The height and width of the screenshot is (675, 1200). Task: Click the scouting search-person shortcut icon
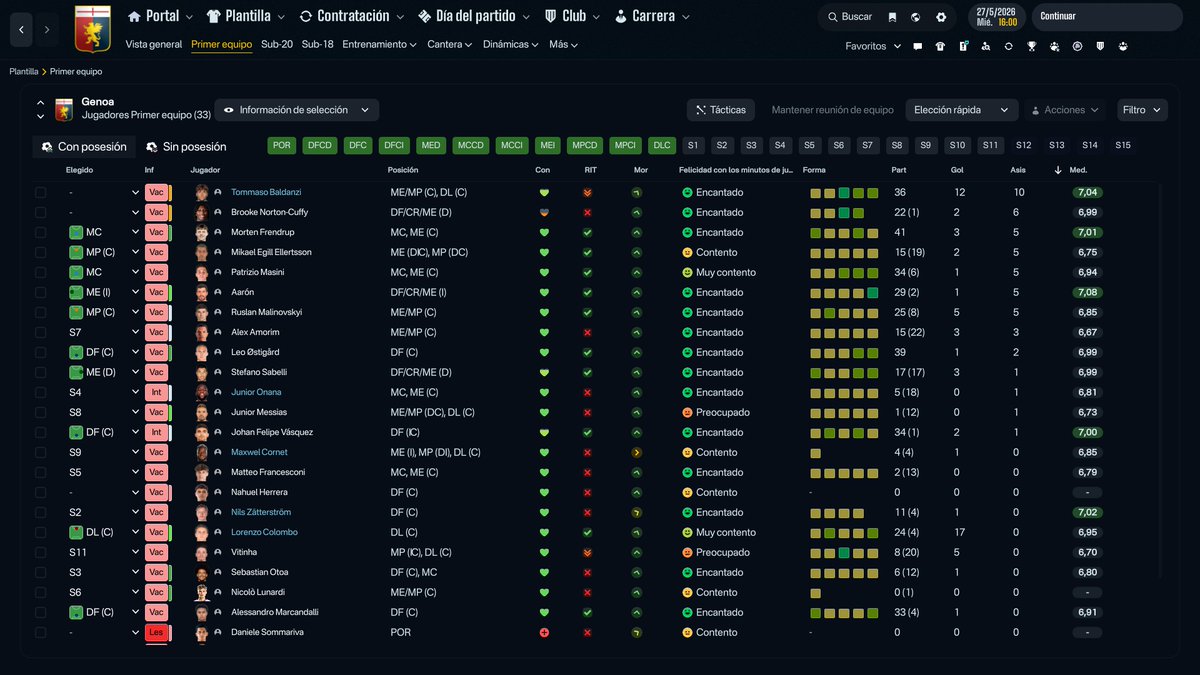(x=986, y=46)
